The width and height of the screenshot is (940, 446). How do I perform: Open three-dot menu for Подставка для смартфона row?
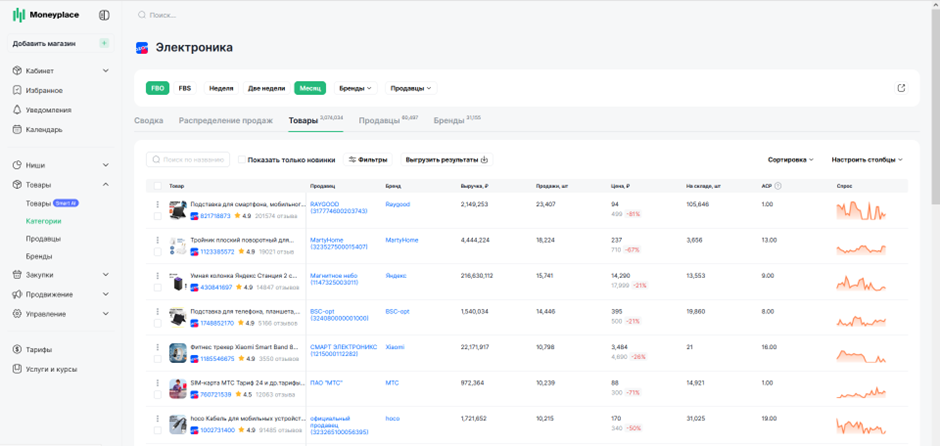158,205
